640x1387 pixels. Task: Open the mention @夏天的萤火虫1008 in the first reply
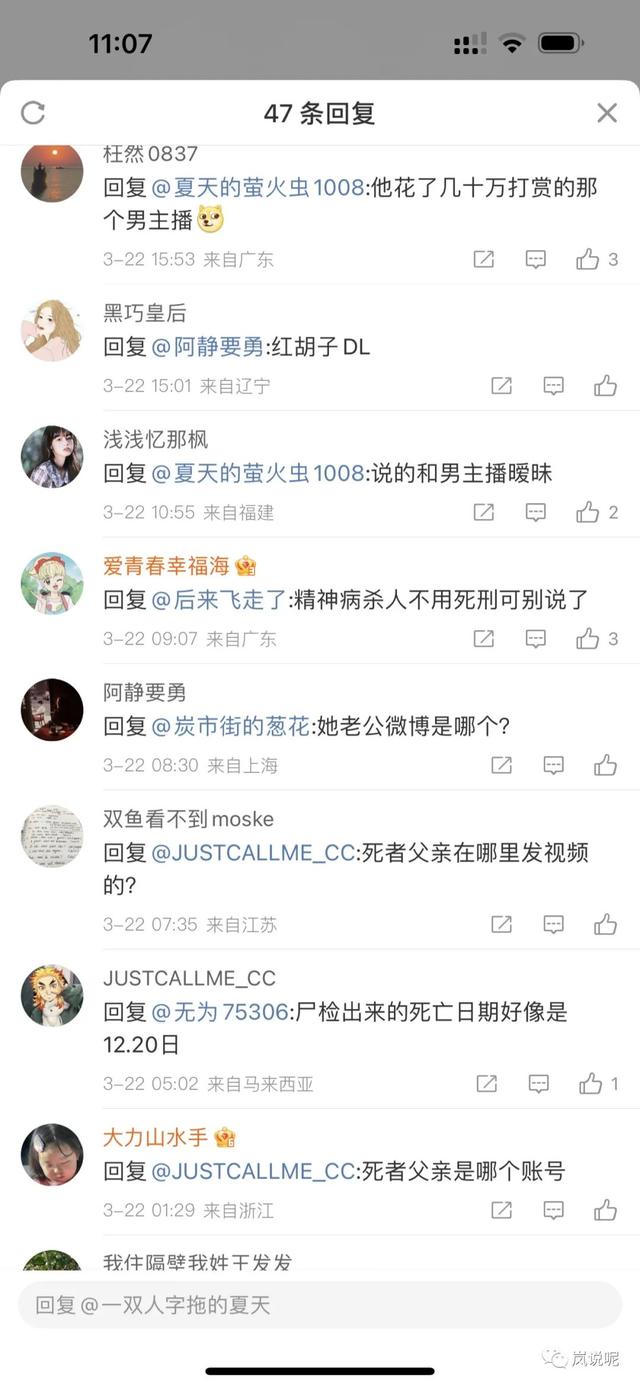[x=258, y=187]
